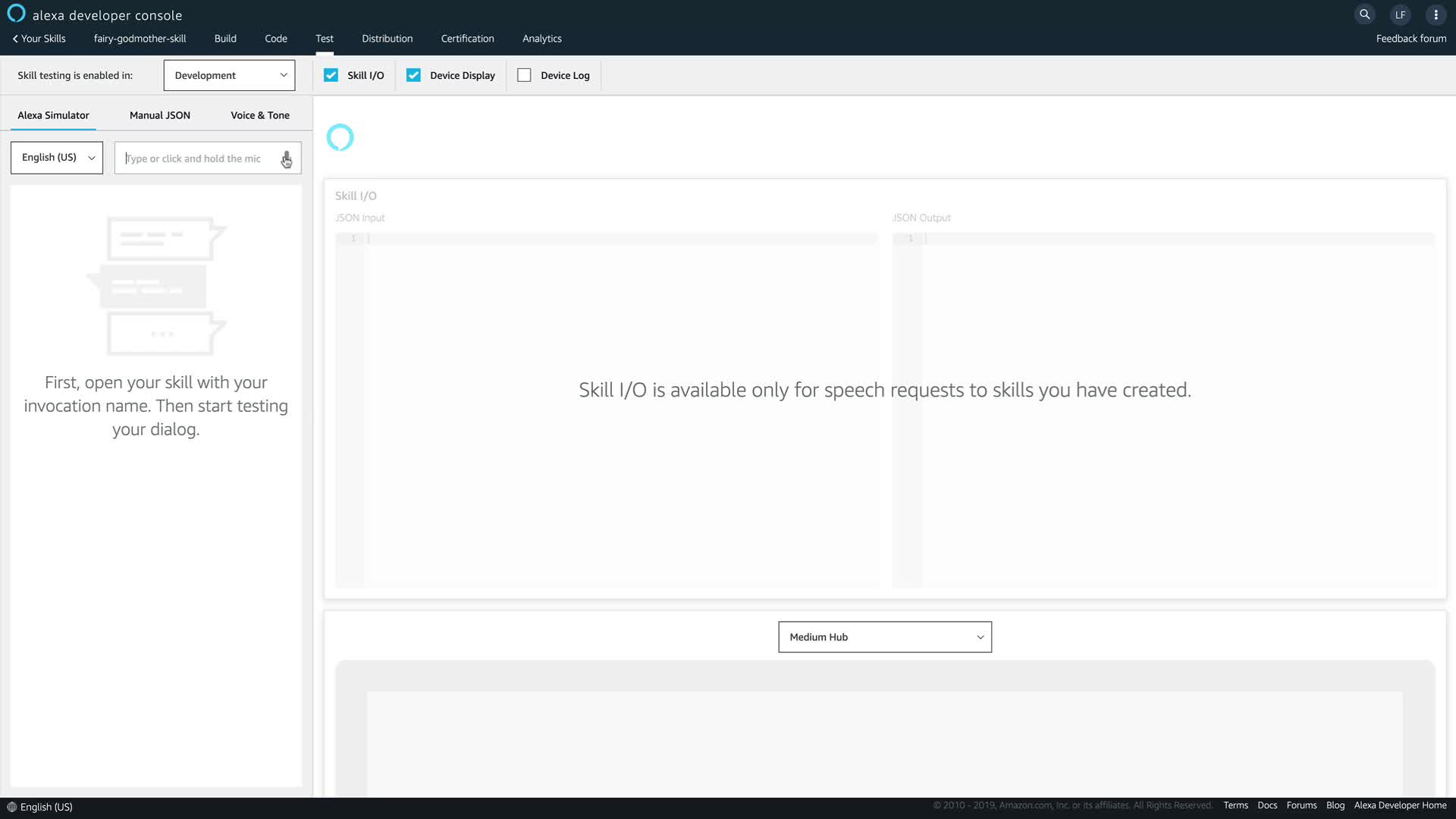The width and height of the screenshot is (1456, 819).
Task: Switch to the Manual JSON tab
Action: point(159,115)
